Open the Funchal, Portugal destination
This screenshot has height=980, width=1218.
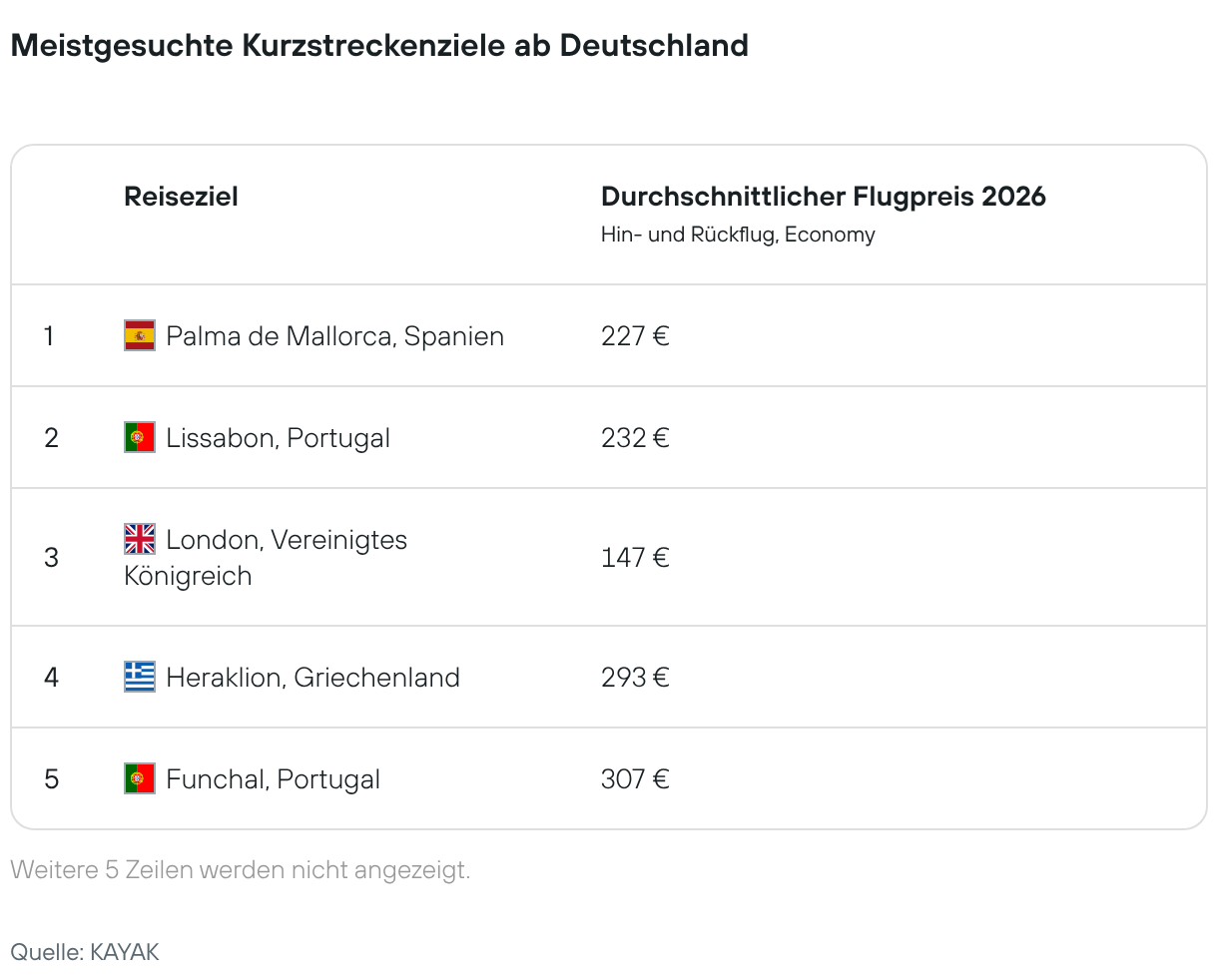(273, 779)
